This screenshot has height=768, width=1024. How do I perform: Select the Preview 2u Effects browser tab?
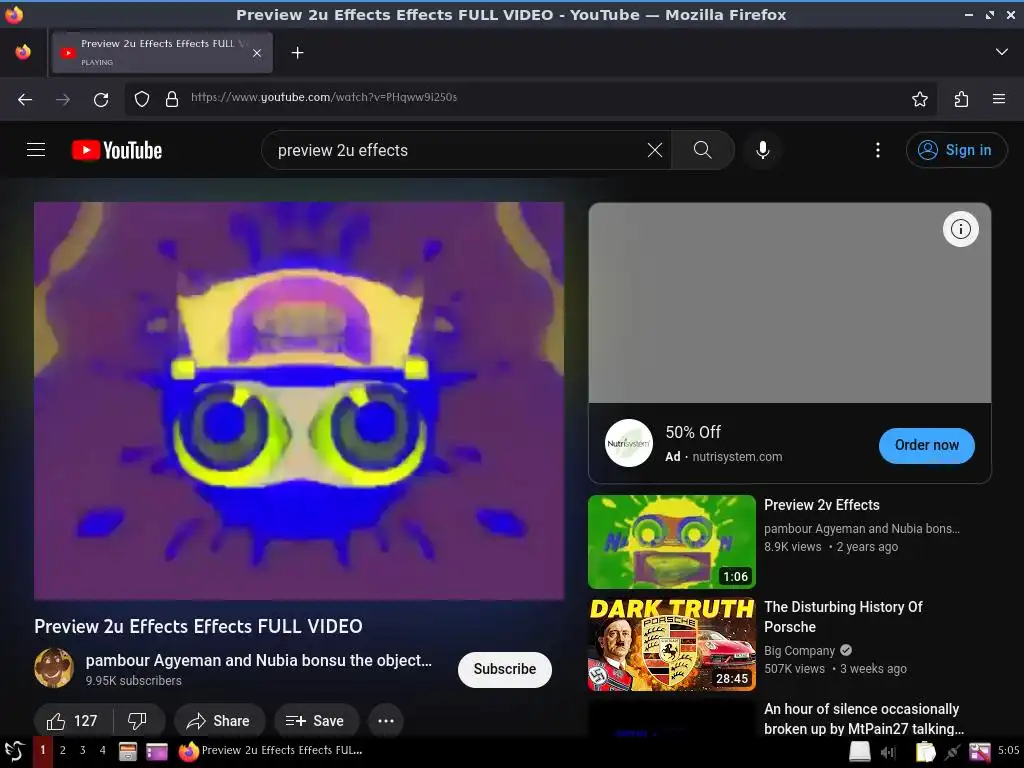point(162,52)
